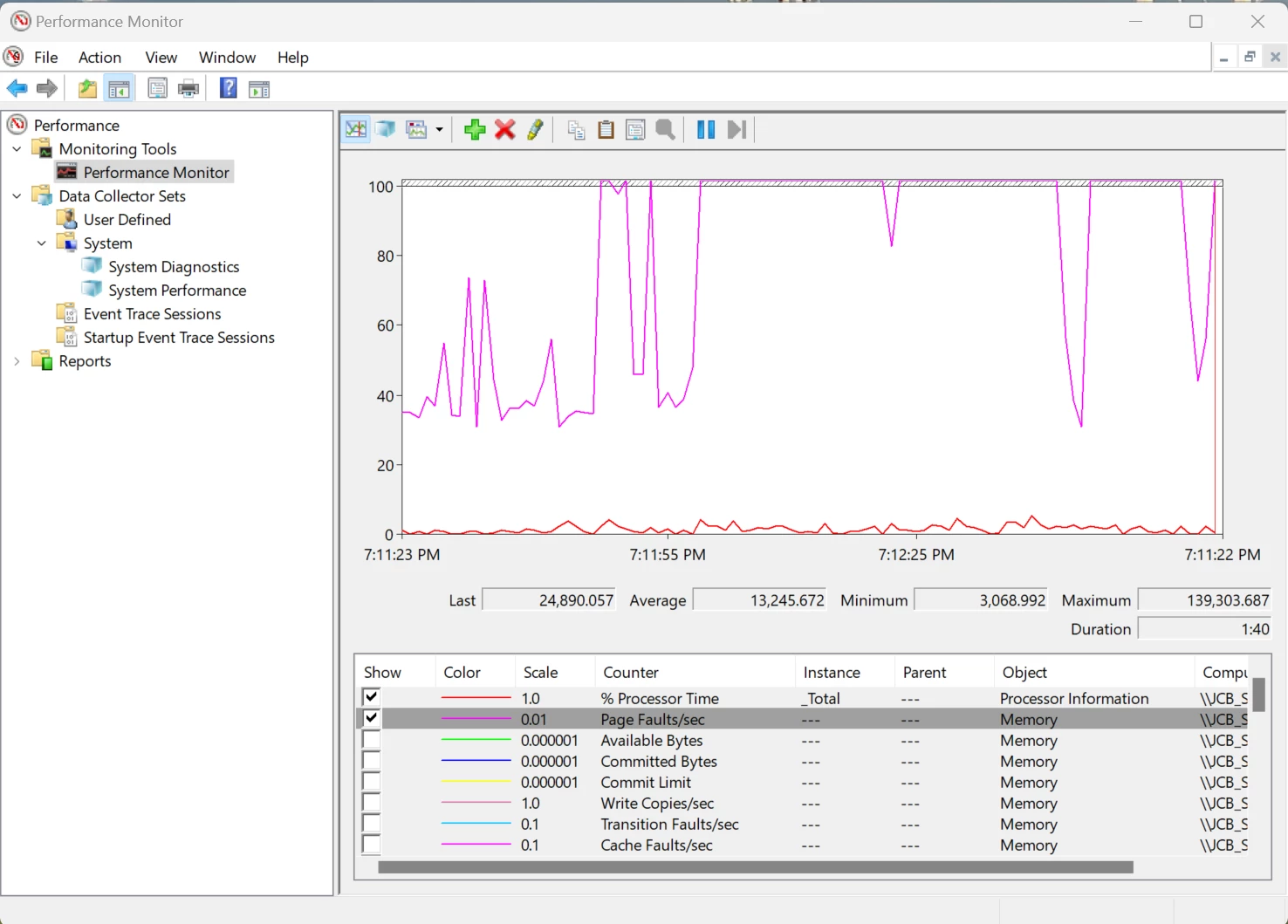Open the graph type dropdown arrow

pyautogui.click(x=439, y=130)
